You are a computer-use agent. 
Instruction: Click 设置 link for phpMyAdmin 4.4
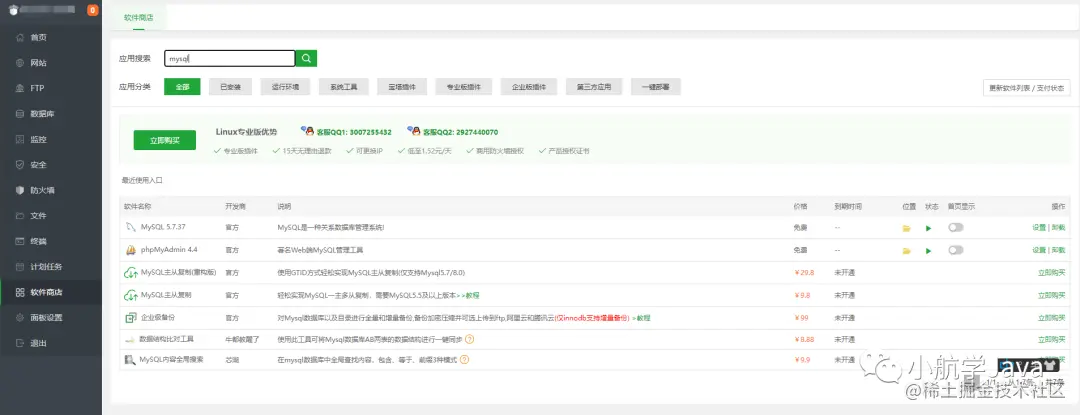tap(1039, 251)
